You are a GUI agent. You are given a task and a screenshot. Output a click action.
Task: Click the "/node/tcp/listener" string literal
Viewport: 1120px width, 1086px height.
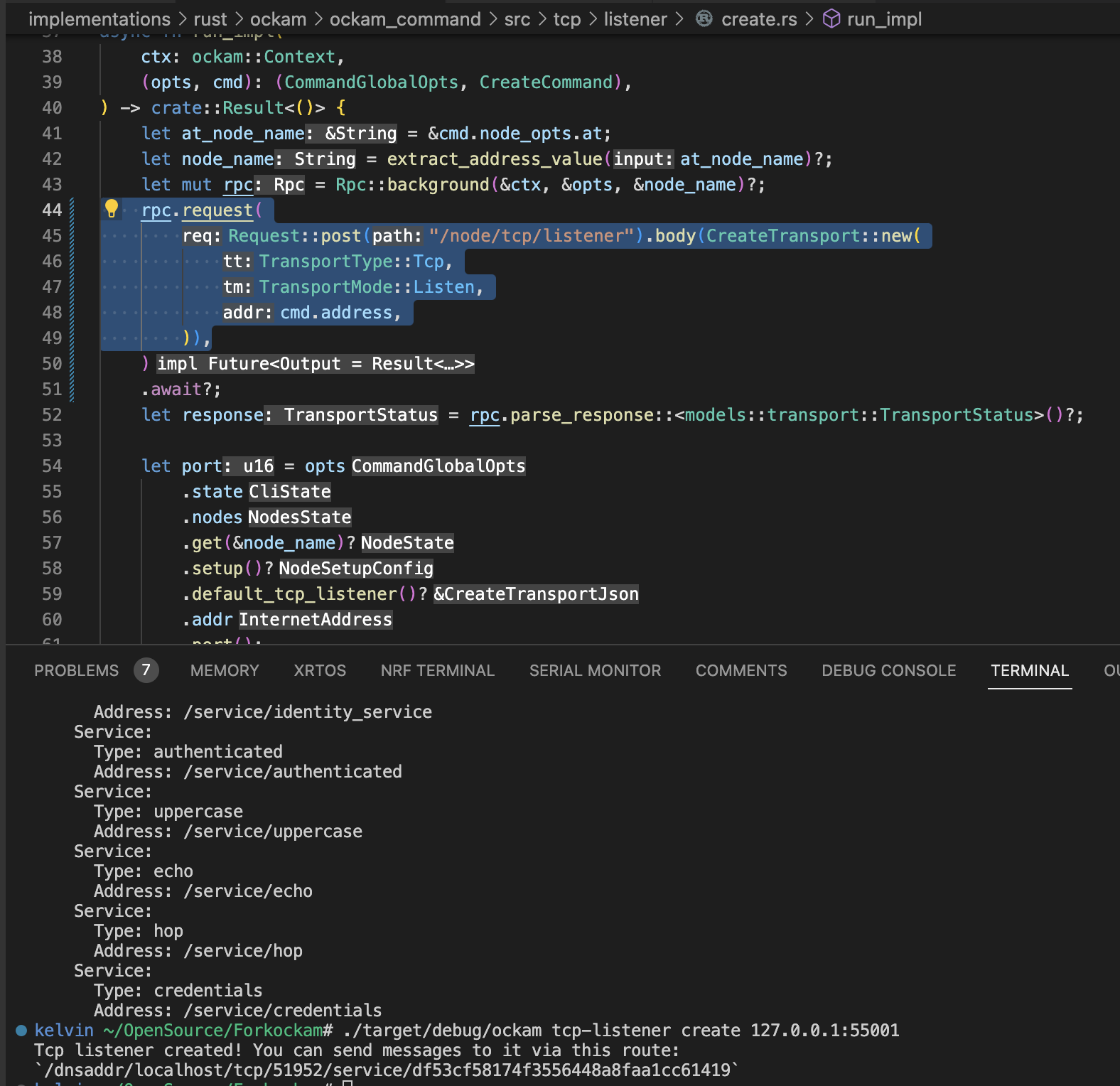click(x=532, y=235)
